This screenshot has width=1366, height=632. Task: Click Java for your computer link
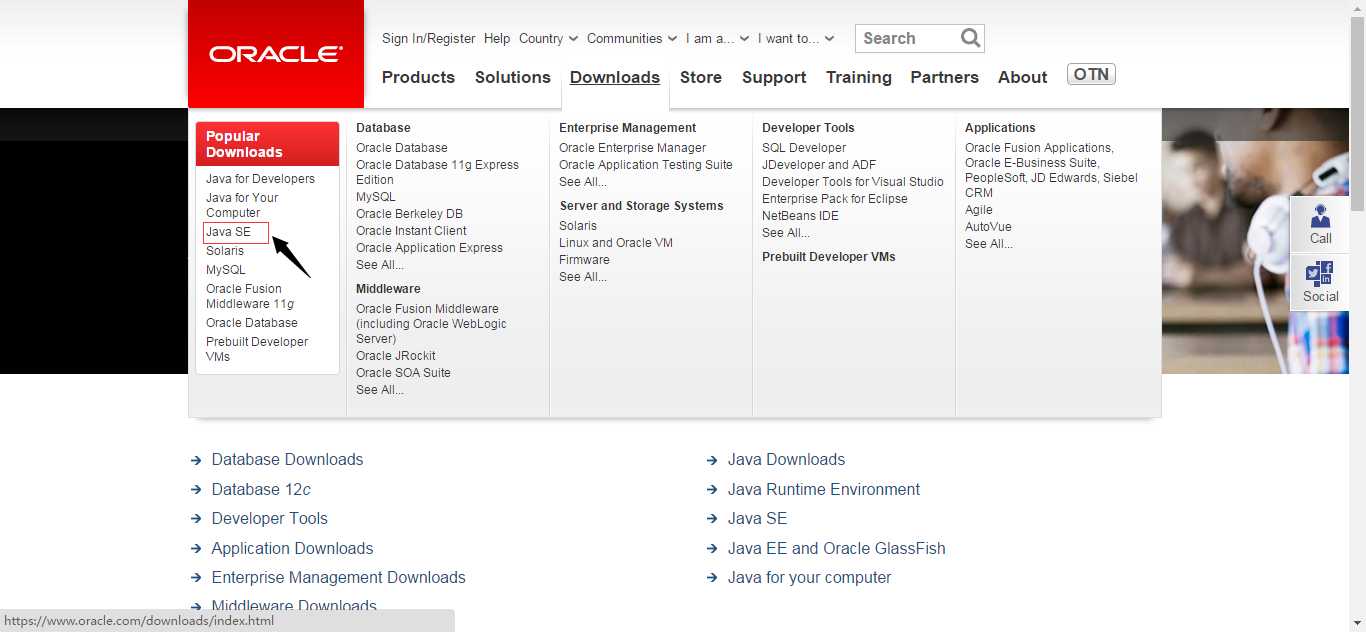click(809, 577)
